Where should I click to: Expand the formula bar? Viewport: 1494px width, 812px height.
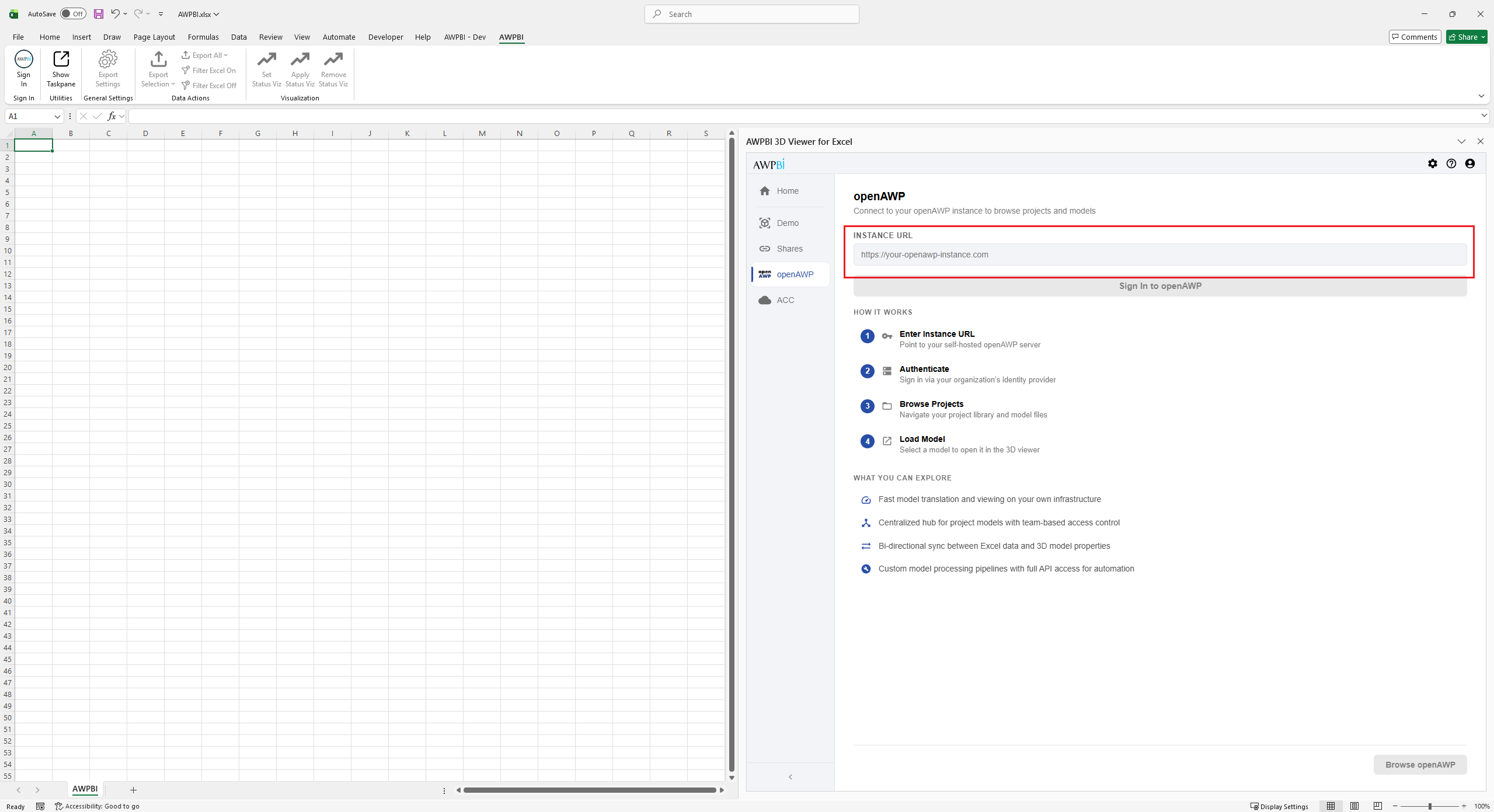pos(1483,116)
